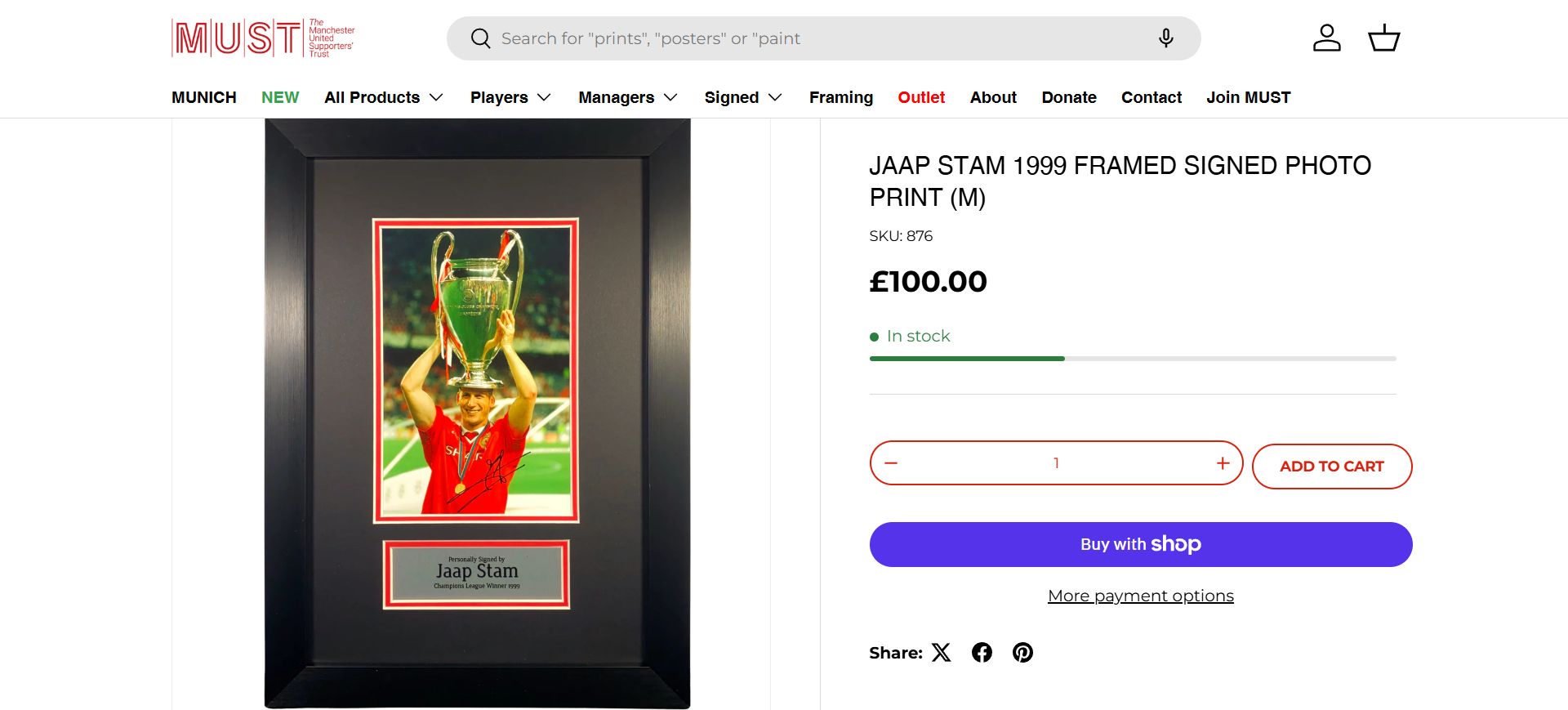Click the MUST logo in header
1568x710 pixels.
pyautogui.click(x=263, y=38)
